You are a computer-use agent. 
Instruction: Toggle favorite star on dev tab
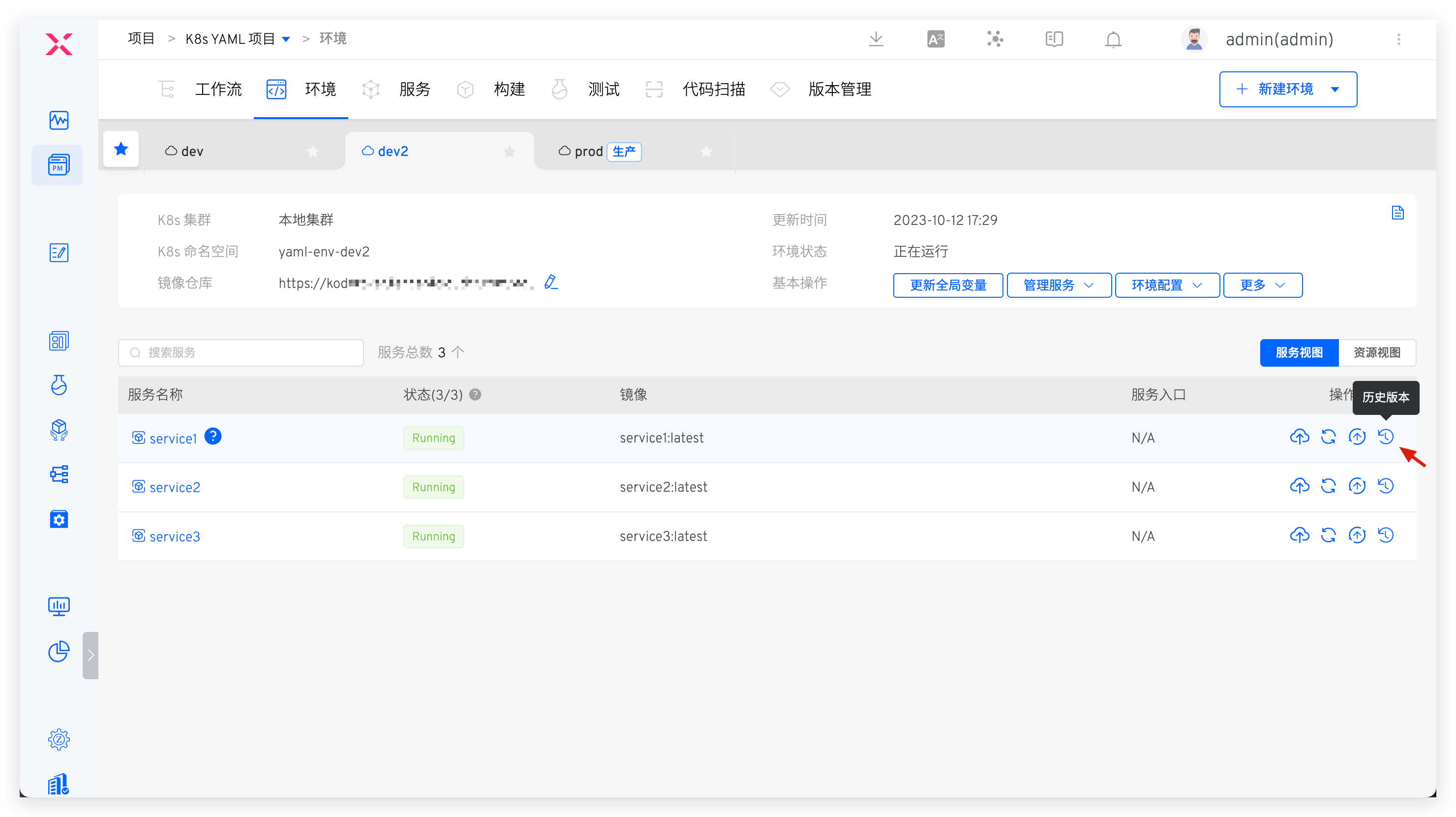(x=312, y=152)
